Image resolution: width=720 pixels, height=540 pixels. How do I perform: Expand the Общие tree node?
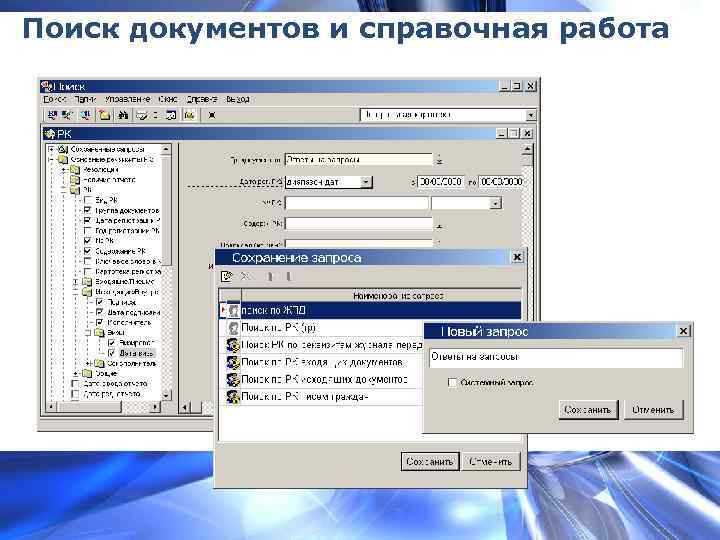point(76,373)
